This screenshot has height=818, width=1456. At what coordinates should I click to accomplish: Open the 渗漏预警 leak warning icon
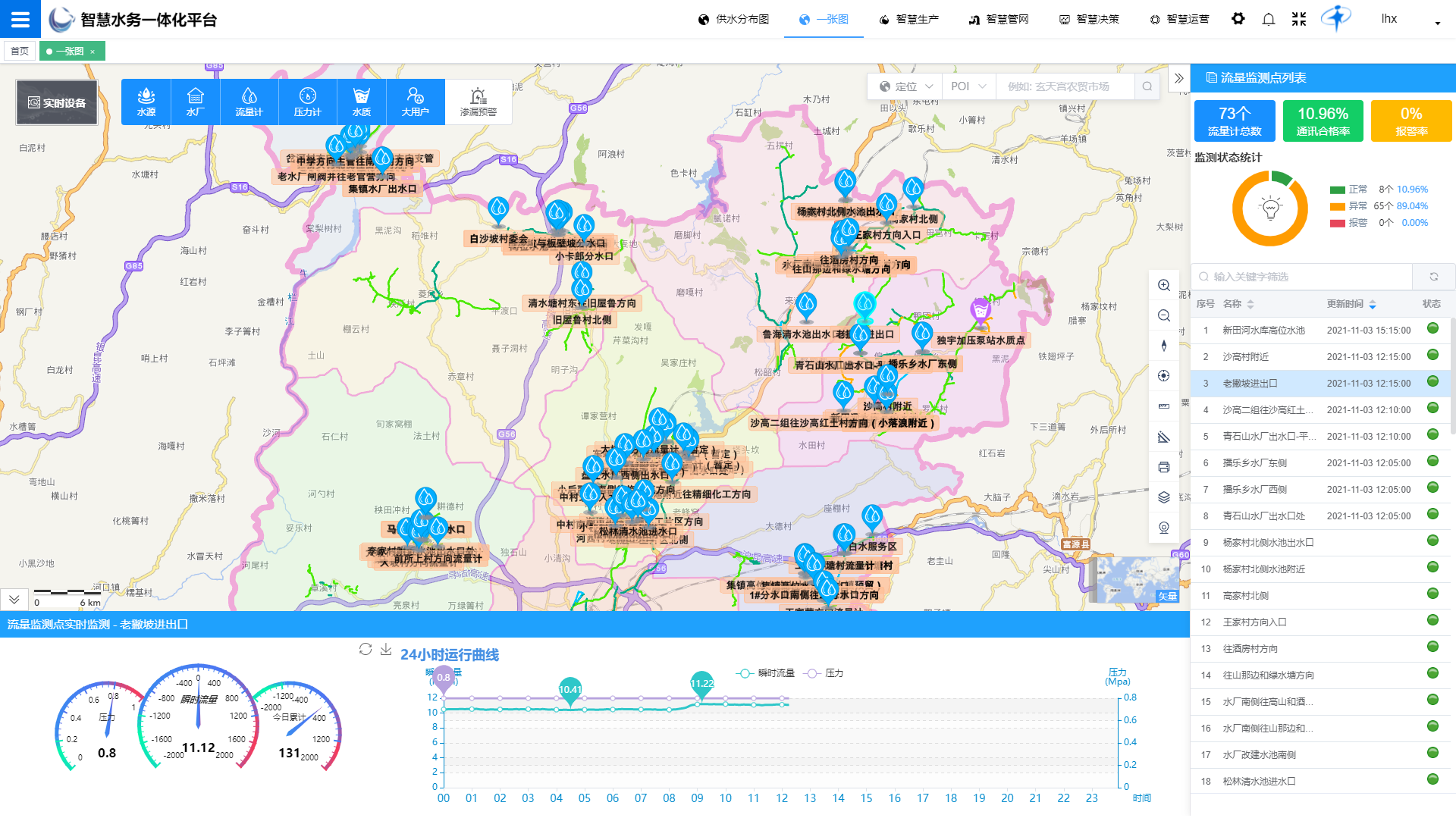click(x=478, y=102)
